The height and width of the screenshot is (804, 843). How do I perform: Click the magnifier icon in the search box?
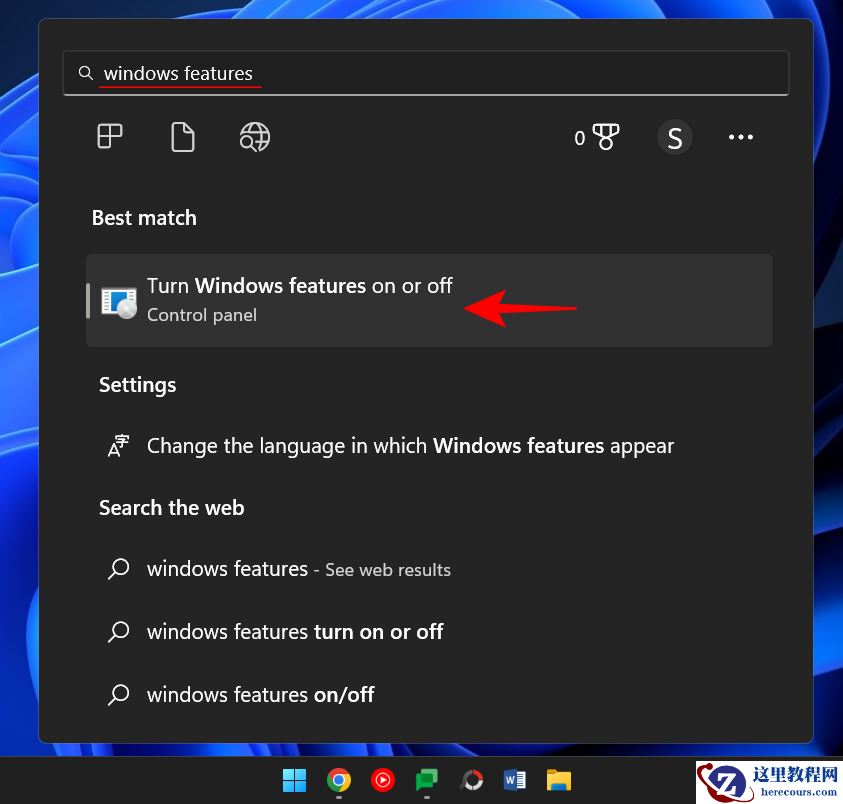click(86, 72)
